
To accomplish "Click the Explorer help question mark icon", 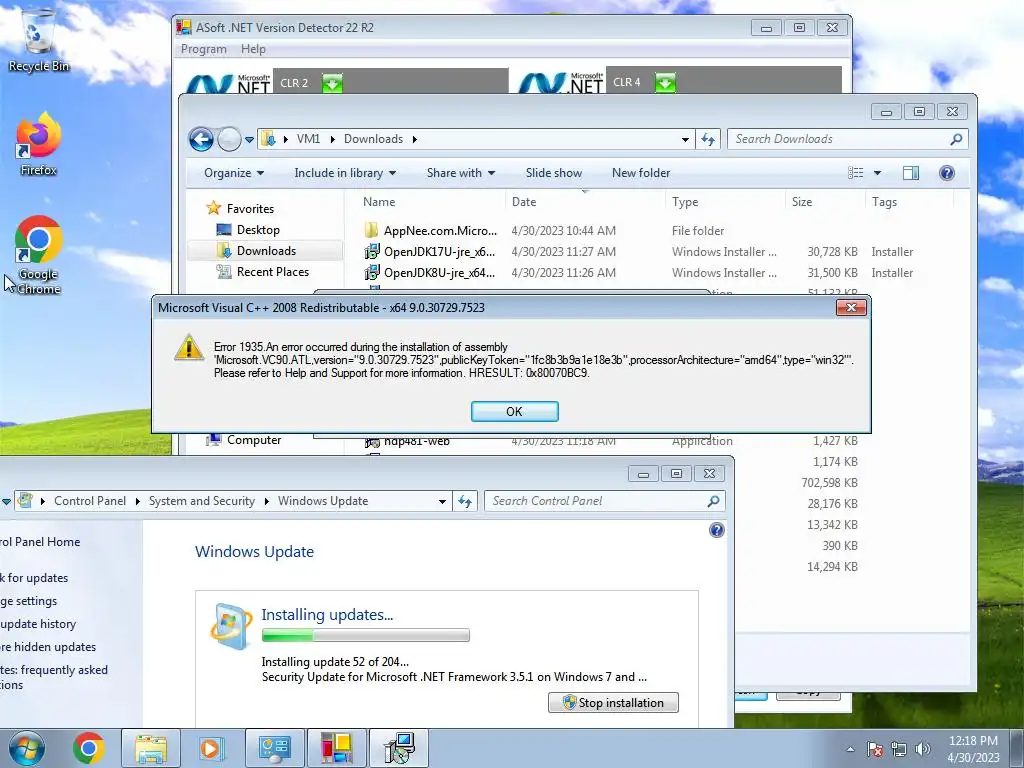I will point(946,173).
